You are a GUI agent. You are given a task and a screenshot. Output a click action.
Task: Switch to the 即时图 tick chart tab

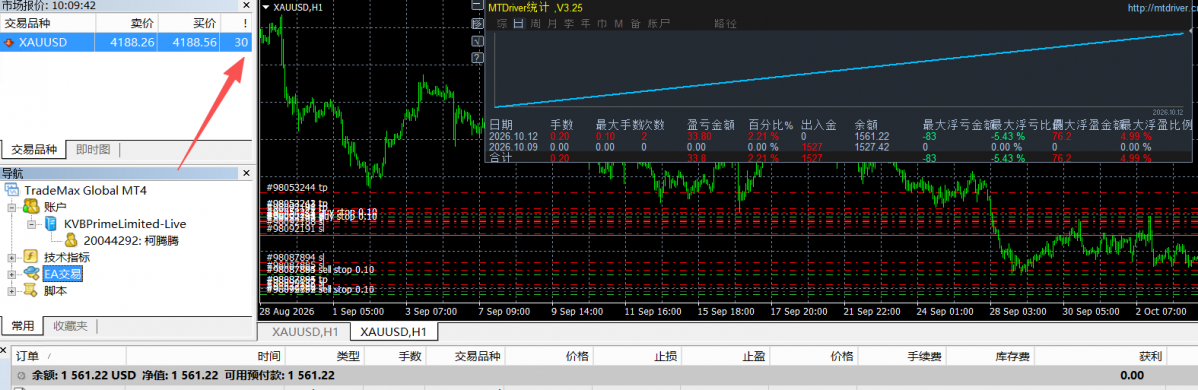[93, 150]
